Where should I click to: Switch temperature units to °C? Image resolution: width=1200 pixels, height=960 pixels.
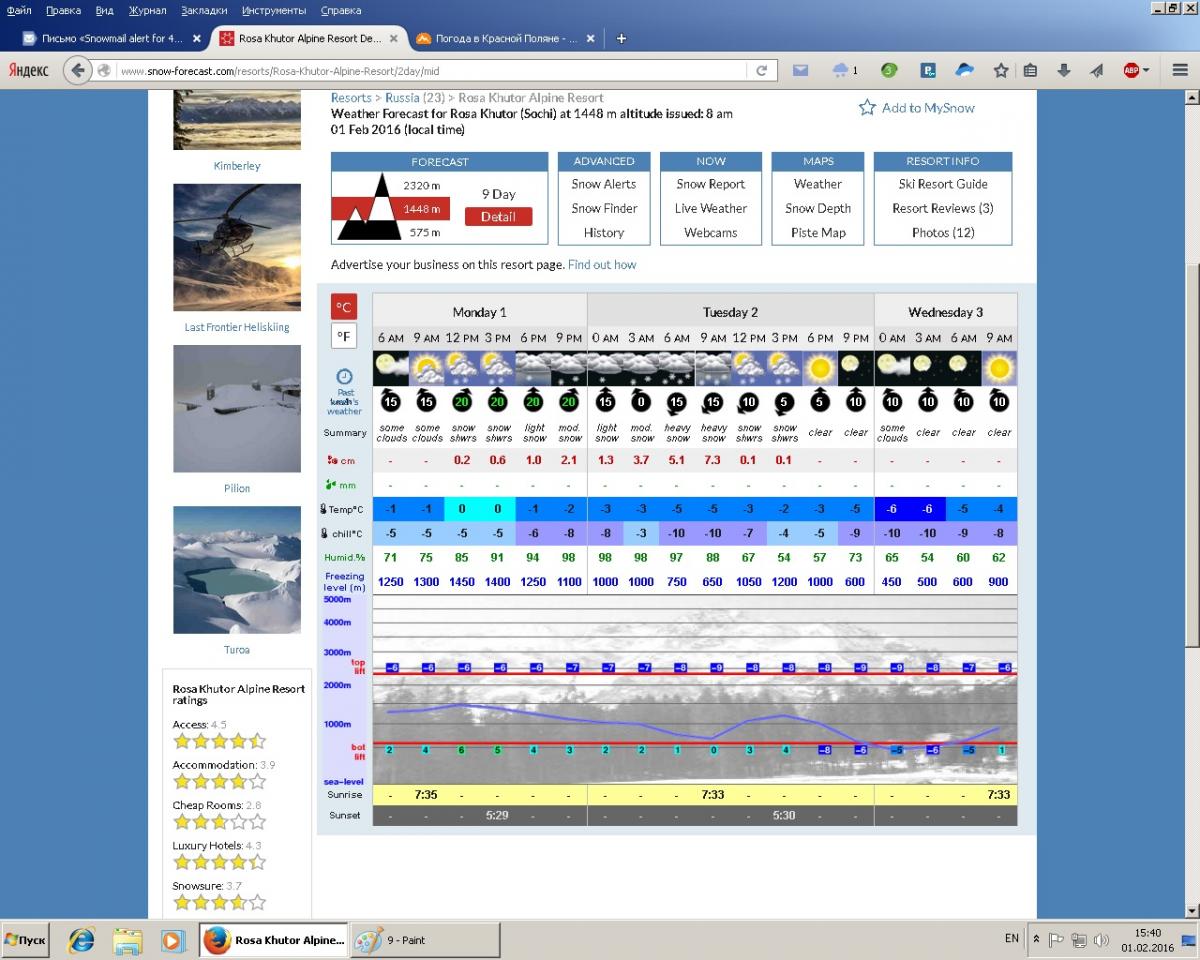point(343,307)
